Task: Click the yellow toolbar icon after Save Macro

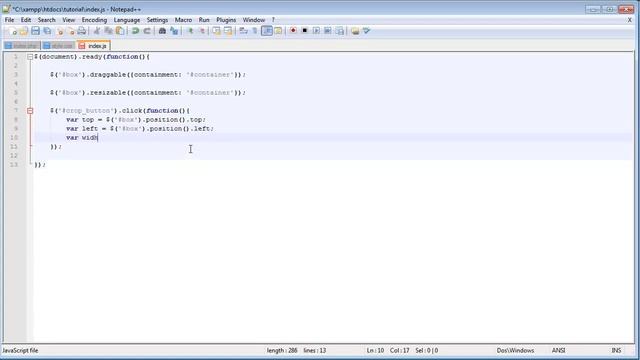Action: point(355,31)
